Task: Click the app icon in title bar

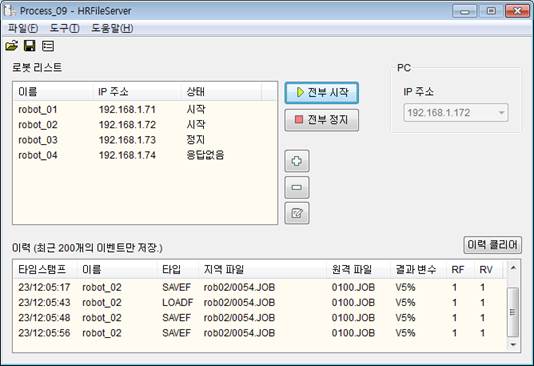Action: [x=10, y=10]
